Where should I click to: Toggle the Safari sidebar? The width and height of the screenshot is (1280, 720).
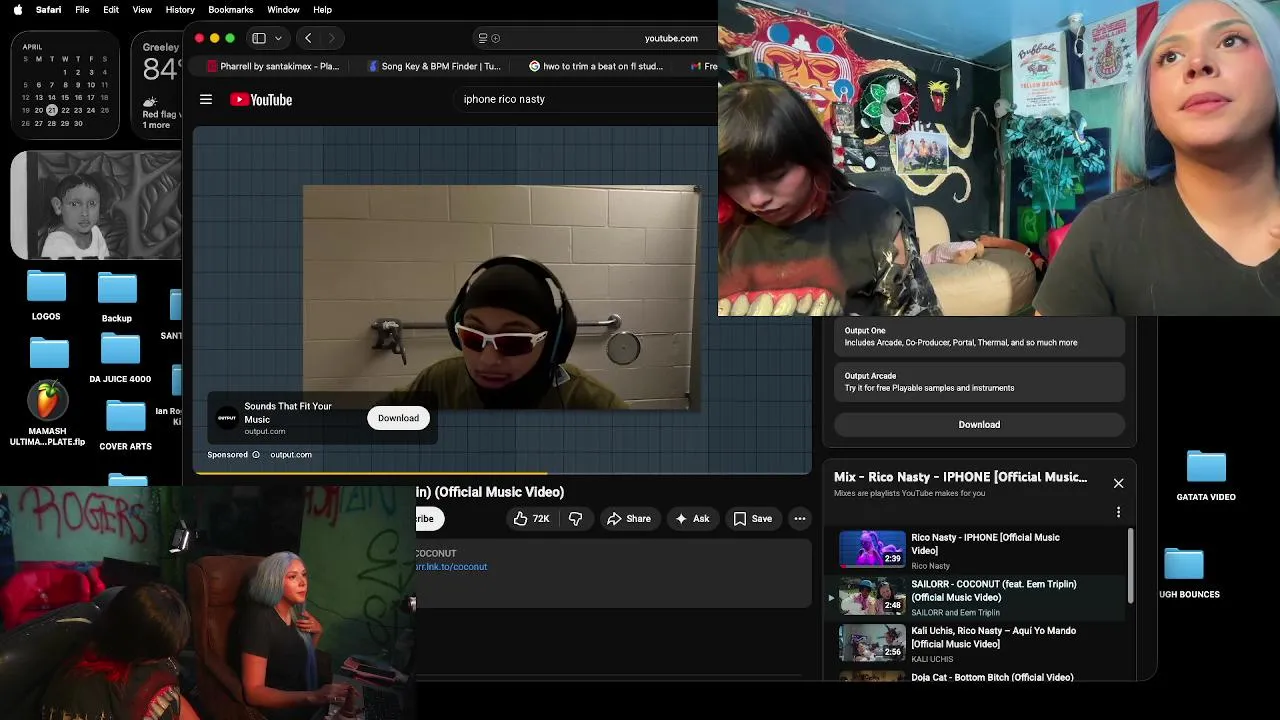259,38
